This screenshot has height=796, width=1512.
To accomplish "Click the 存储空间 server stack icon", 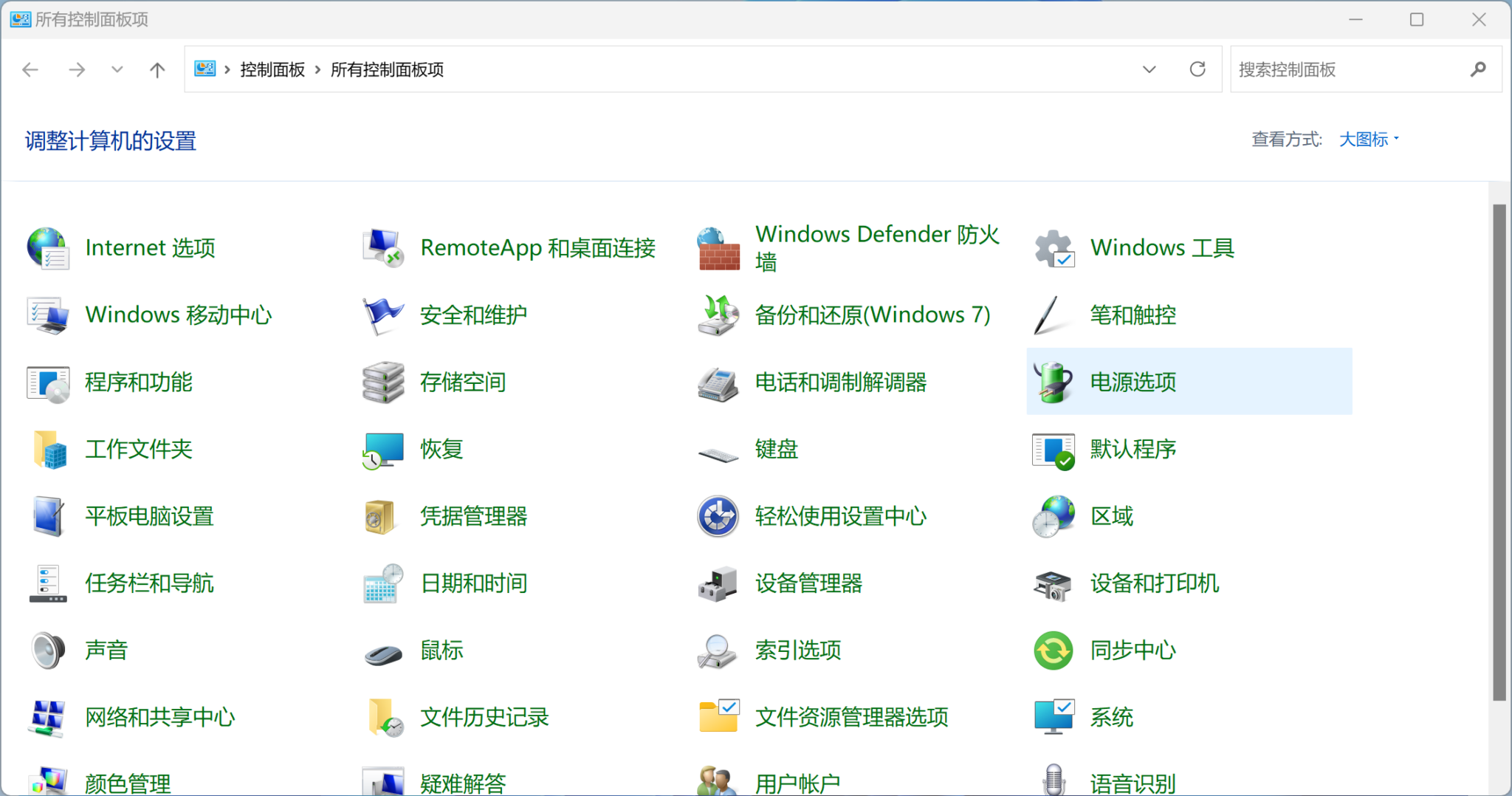I will 382,382.
